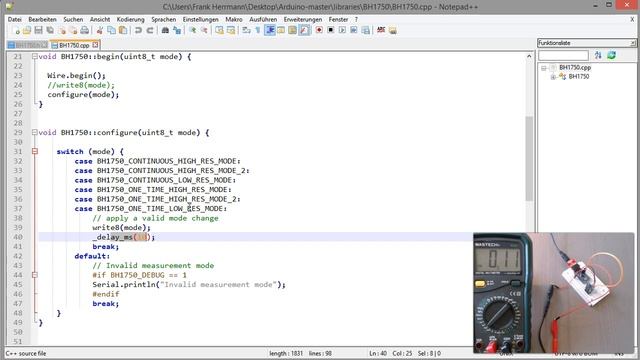Zoom out using toolbar icon
Screen dimensions: 640x360
tap(204, 30)
